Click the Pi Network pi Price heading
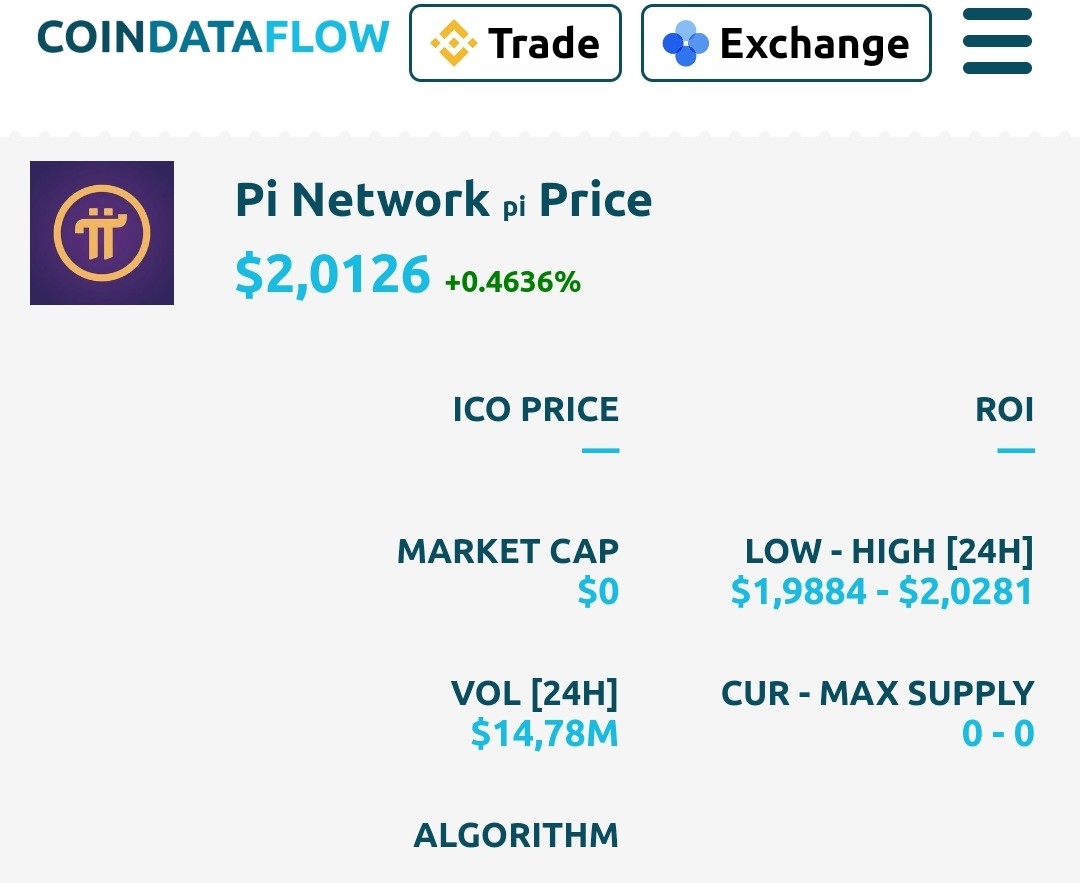Viewport: 1080px width, 883px height. 444,200
